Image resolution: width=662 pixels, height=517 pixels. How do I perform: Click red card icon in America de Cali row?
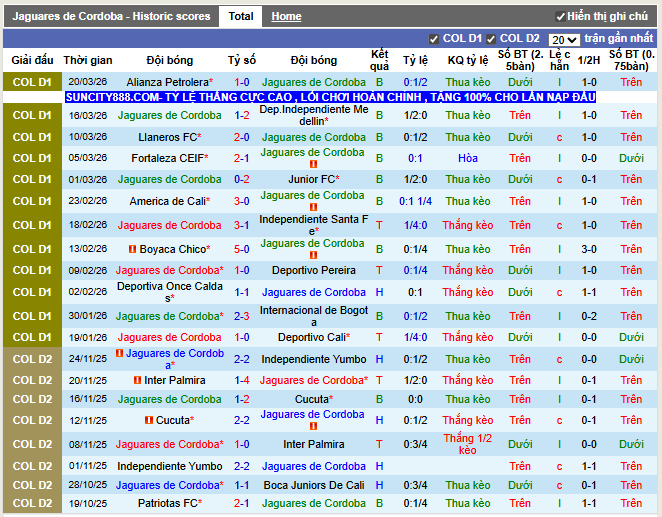[313, 207]
